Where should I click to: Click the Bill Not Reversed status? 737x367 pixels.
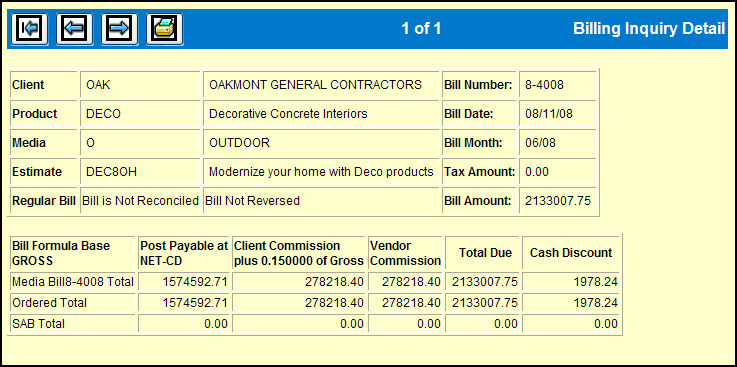coord(252,201)
